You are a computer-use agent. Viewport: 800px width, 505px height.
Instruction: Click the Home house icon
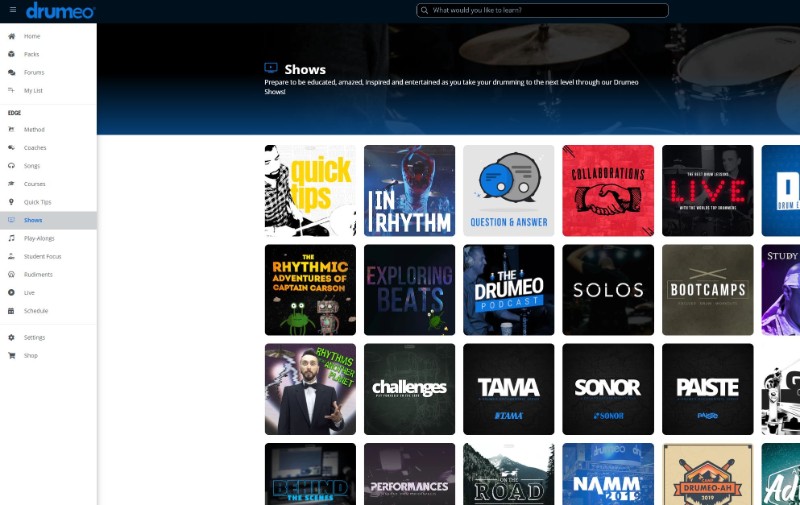pos(11,36)
